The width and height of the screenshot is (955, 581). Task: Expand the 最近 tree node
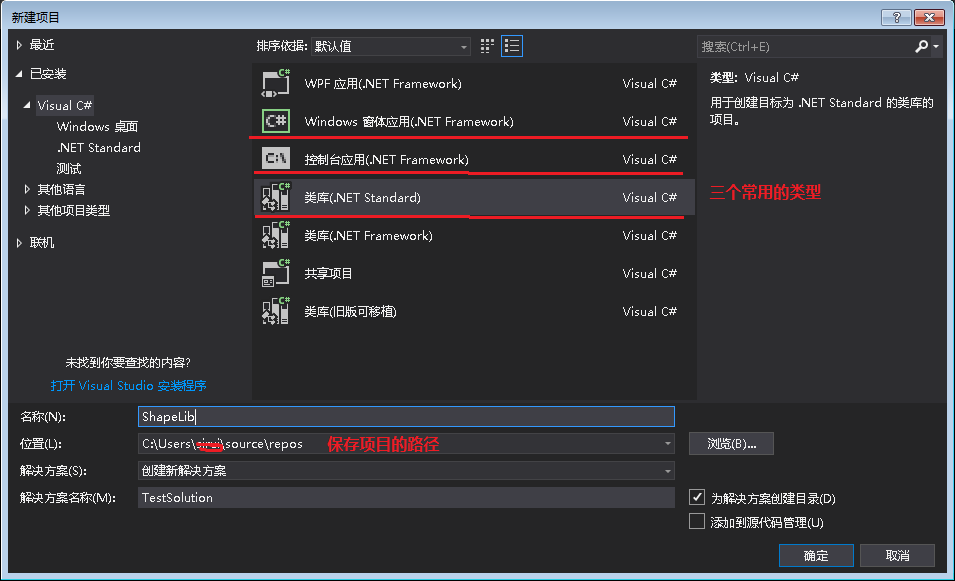click(19, 45)
